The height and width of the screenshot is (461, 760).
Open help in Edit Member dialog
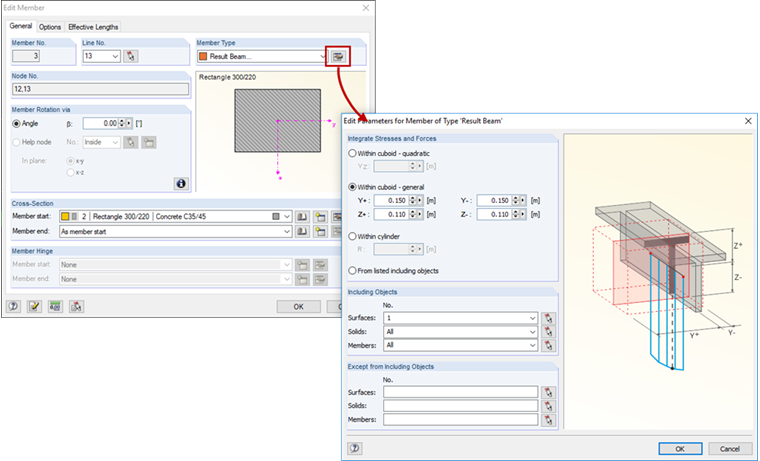(14, 306)
